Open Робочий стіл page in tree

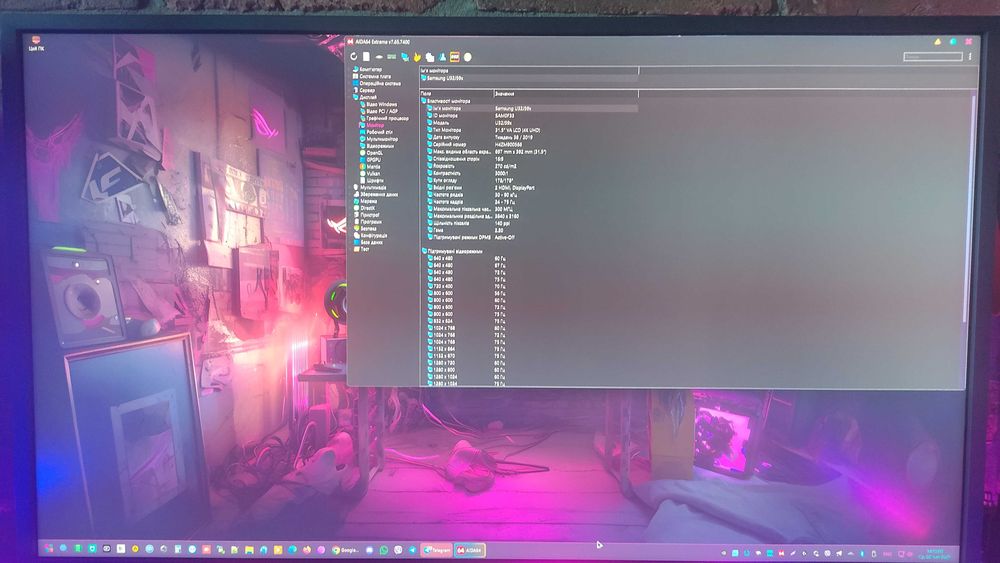point(376,132)
